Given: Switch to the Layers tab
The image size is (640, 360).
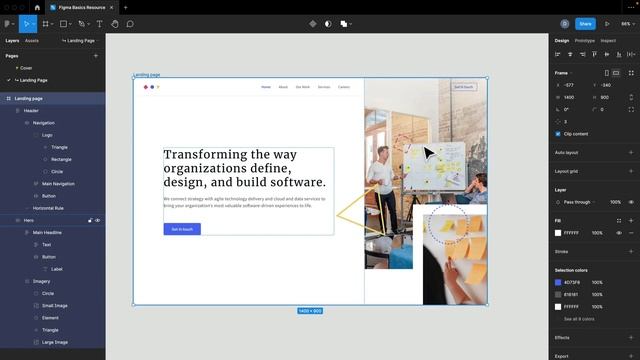Looking at the screenshot, I should 12,41.
